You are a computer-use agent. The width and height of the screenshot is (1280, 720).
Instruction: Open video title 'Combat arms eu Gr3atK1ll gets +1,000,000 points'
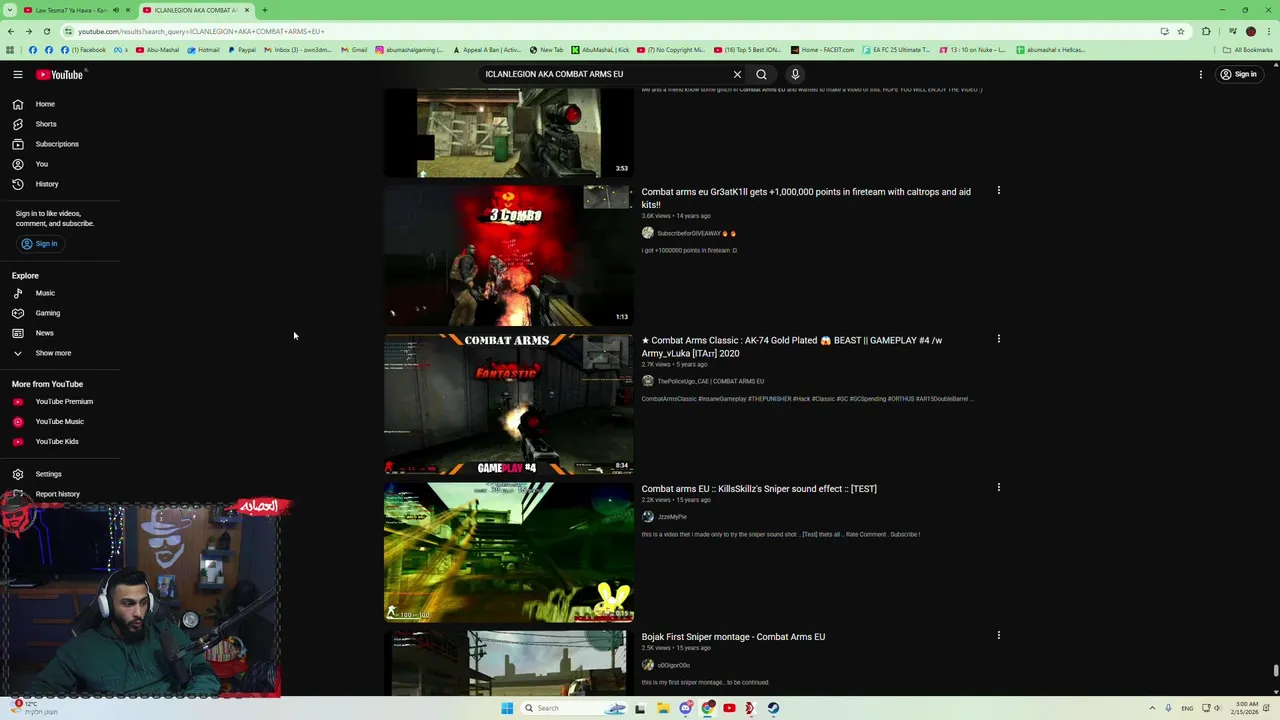click(806, 198)
